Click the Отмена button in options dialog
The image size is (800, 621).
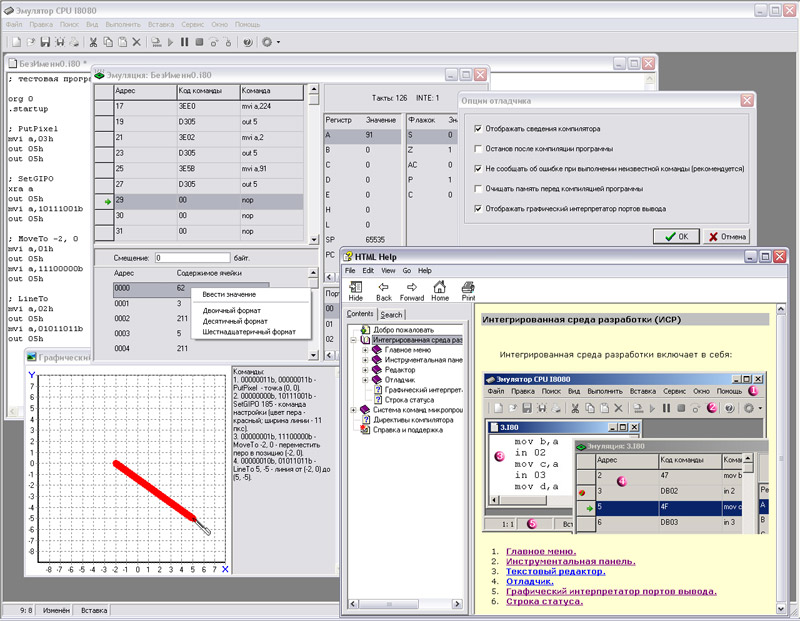click(x=727, y=236)
